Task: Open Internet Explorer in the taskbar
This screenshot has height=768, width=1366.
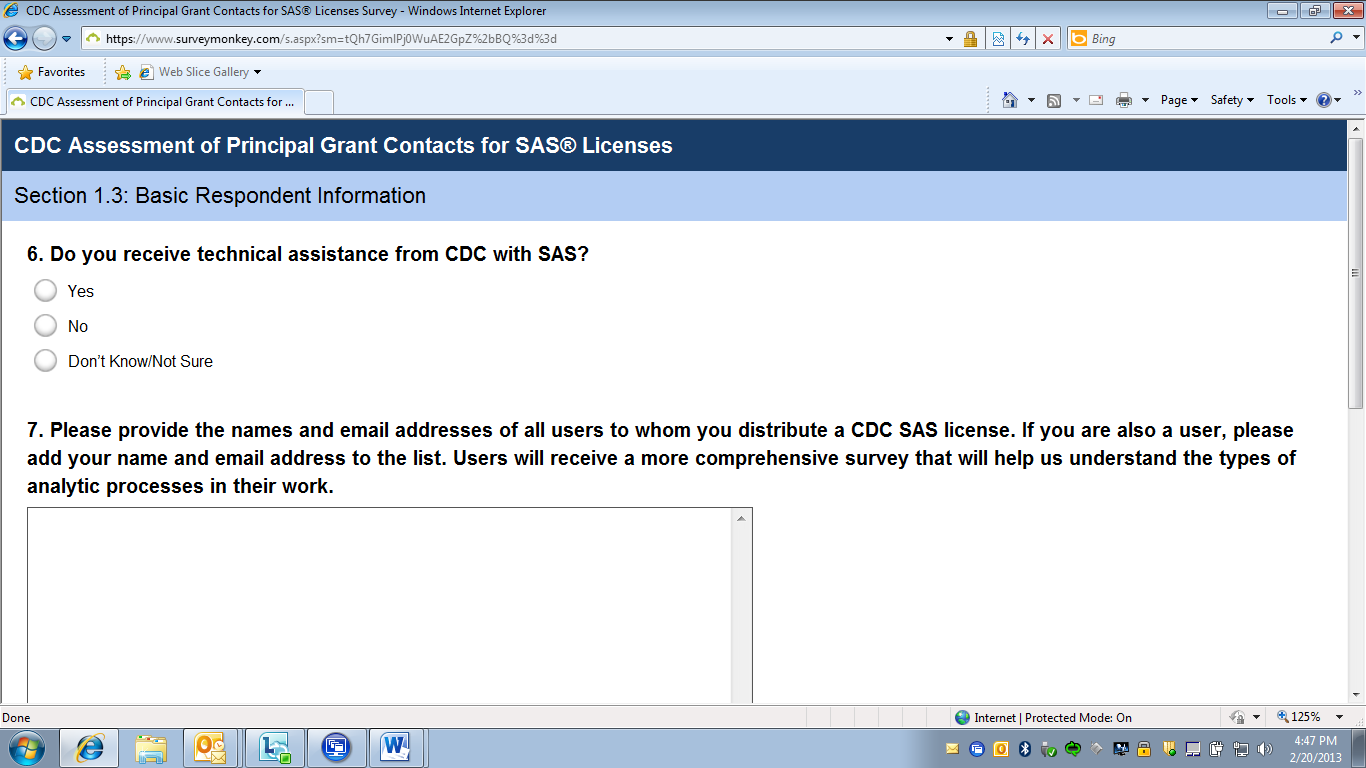Action: point(90,748)
